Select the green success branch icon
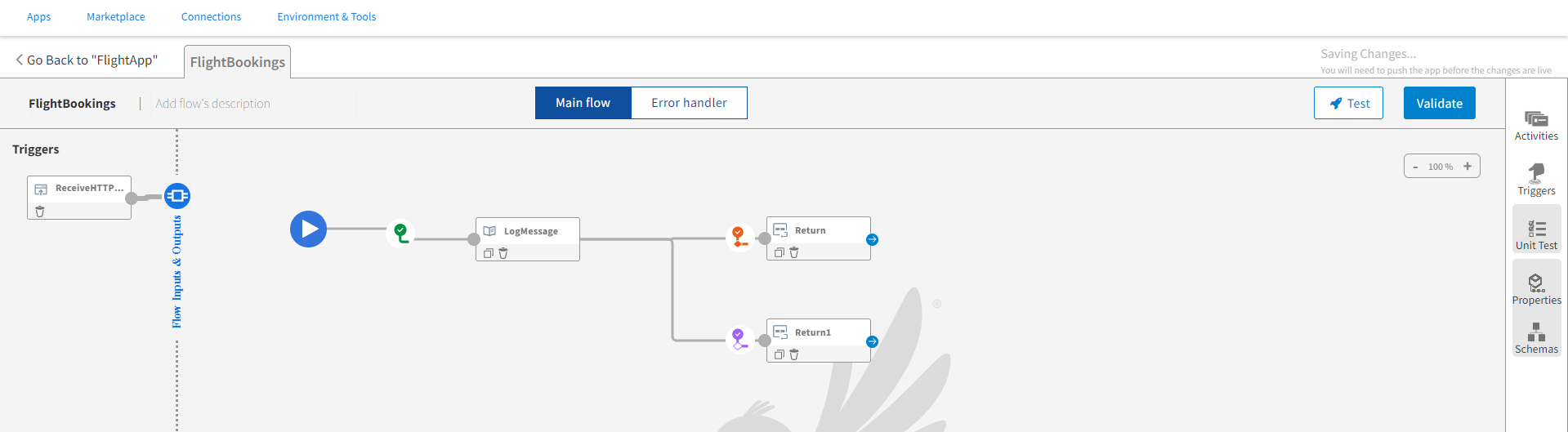 (x=400, y=234)
